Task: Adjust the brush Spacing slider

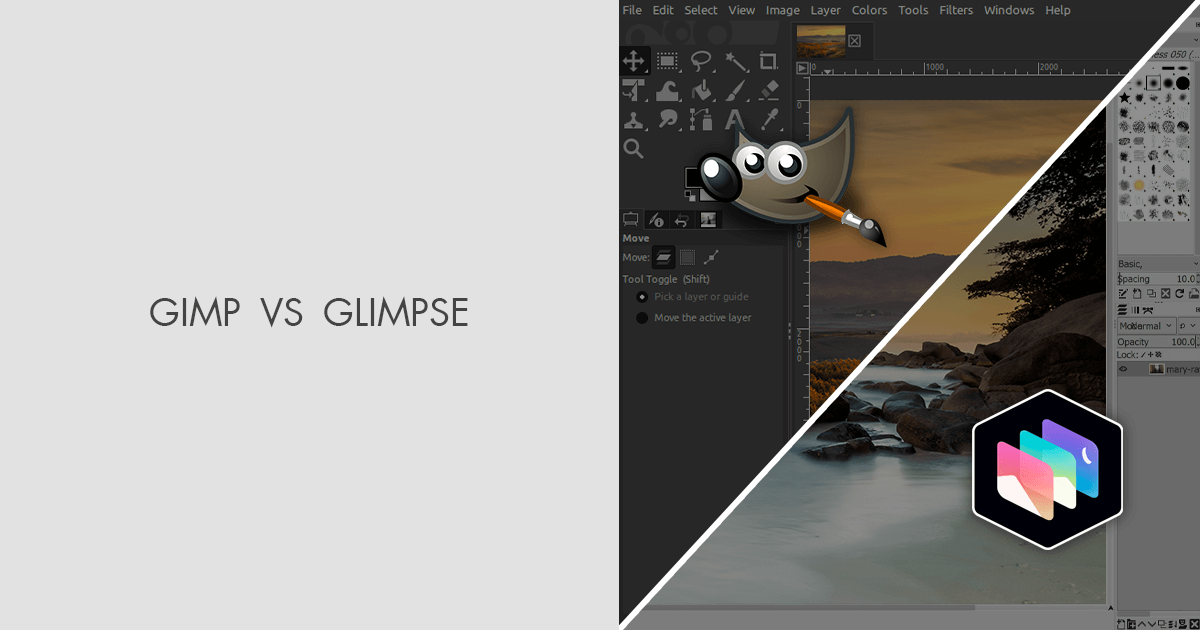Action: click(x=1158, y=279)
